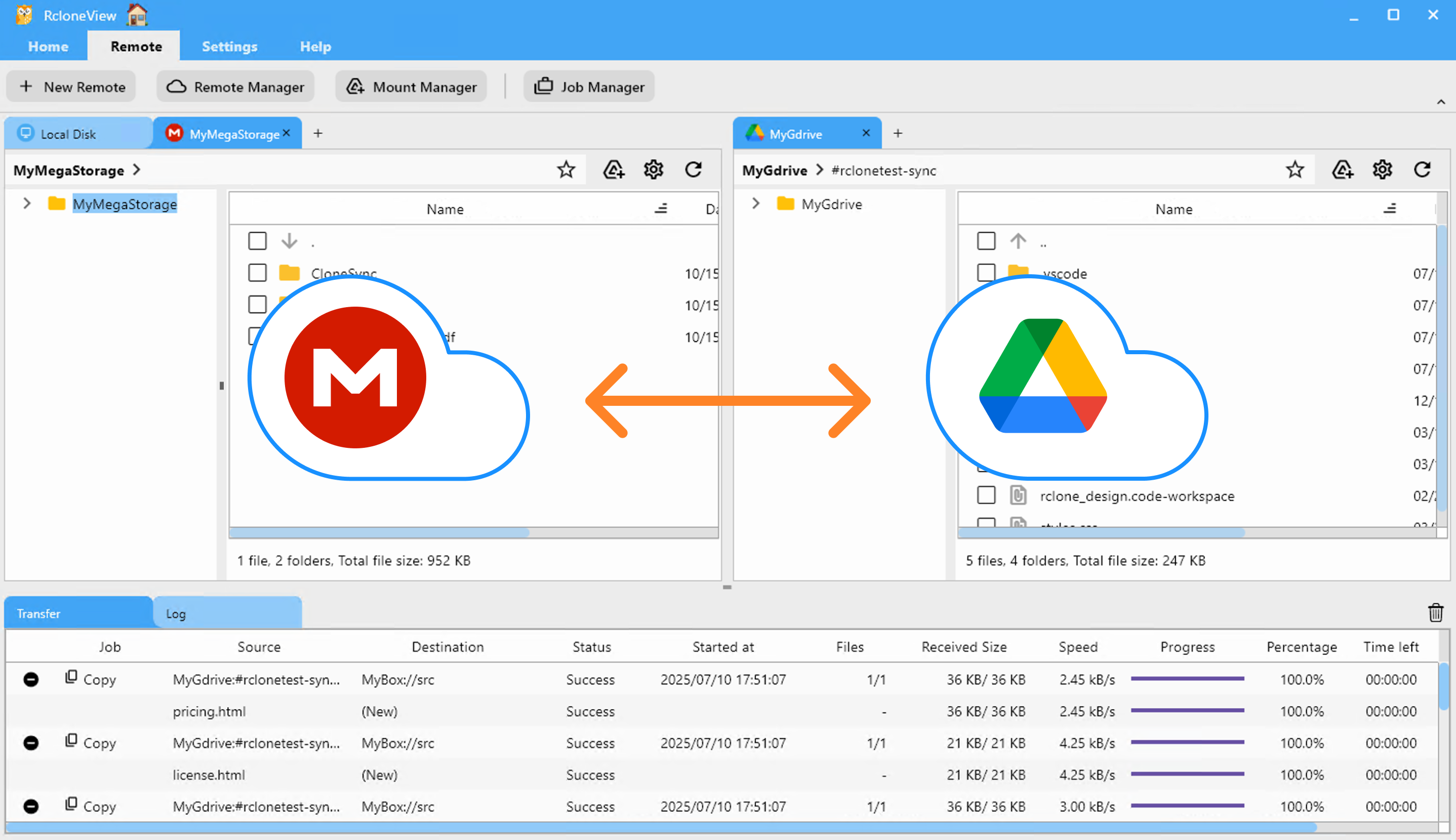Open a new browser tab next to MyGdrive
1456x840 pixels.
(898, 133)
